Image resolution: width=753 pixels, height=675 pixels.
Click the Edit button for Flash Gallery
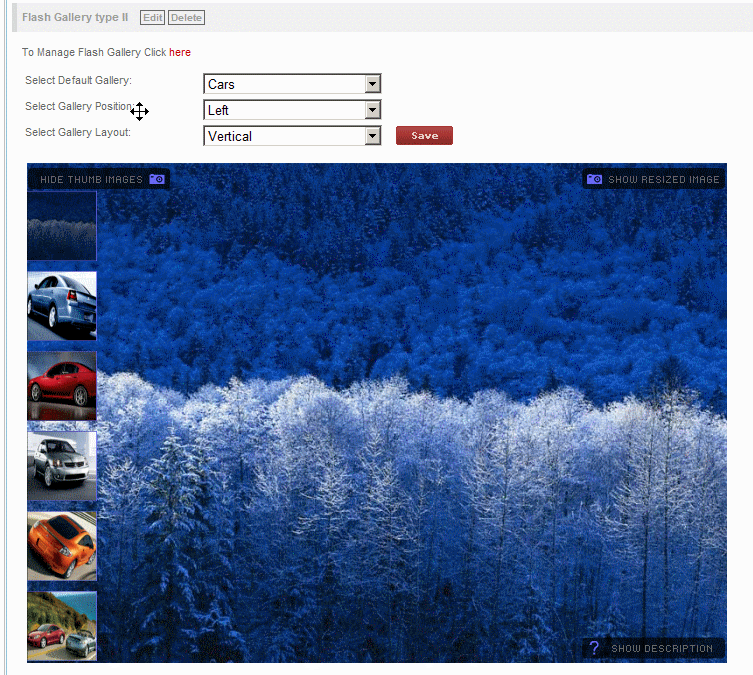pyautogui.click(x=152, y=18)
